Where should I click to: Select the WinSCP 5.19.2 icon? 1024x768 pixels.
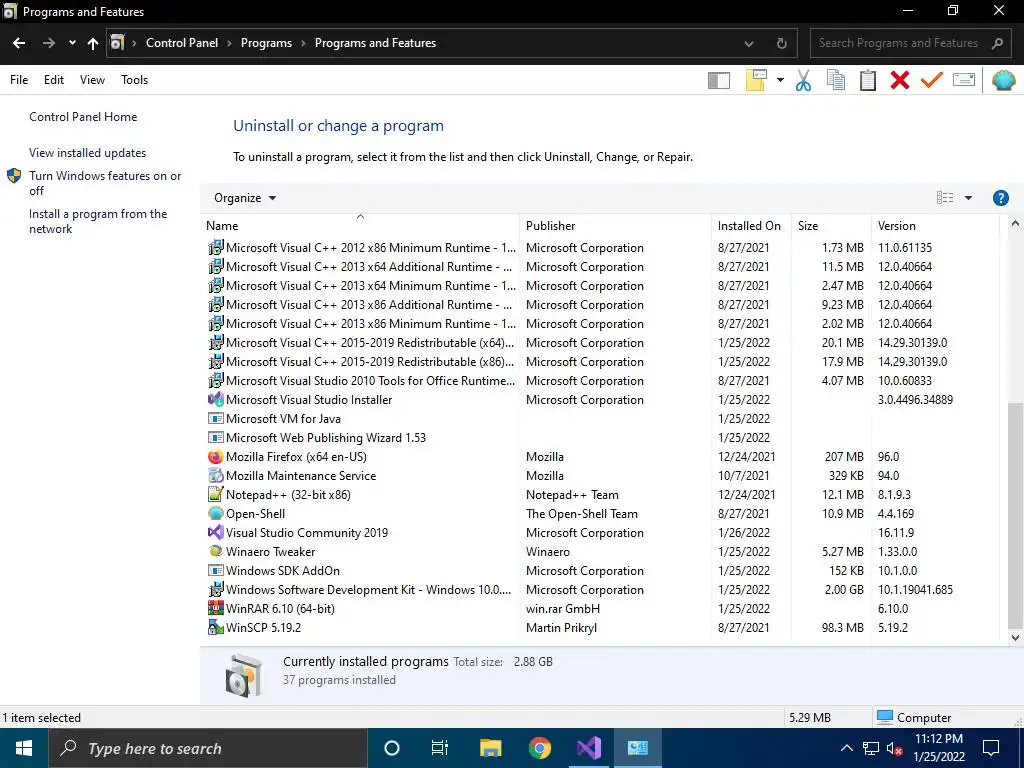tap(216, 628)
